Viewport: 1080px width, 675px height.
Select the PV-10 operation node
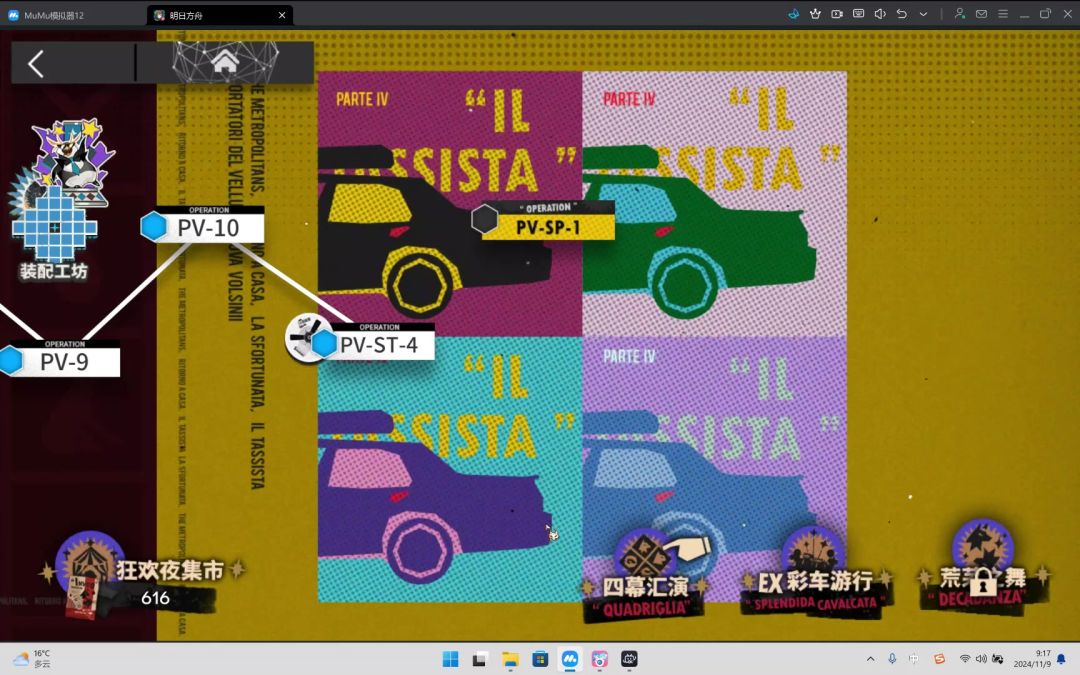(209, 227)
